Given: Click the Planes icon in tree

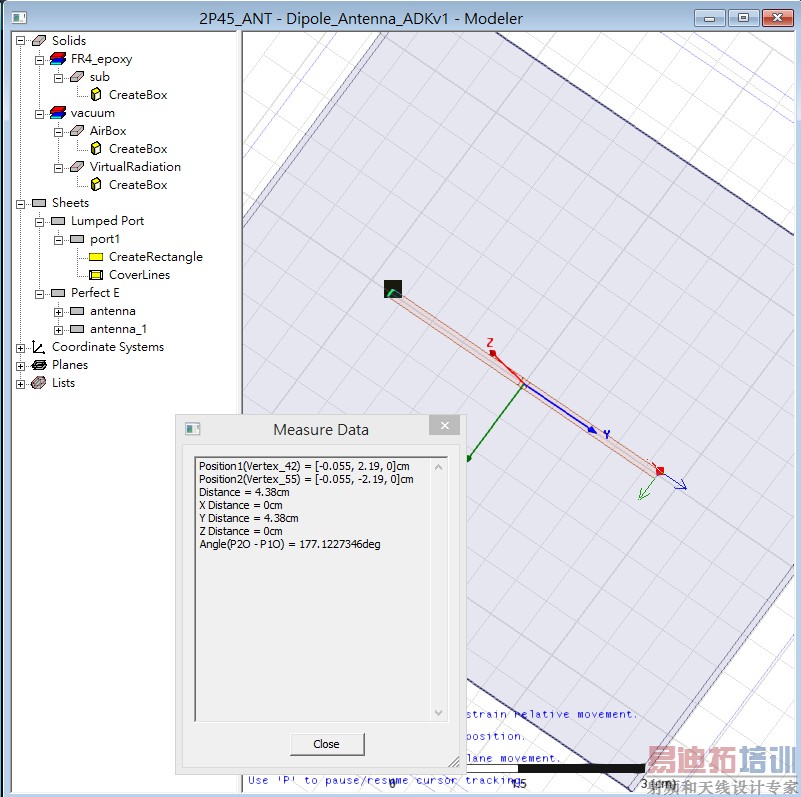Looking at the screenshot, I should (39, 365).
